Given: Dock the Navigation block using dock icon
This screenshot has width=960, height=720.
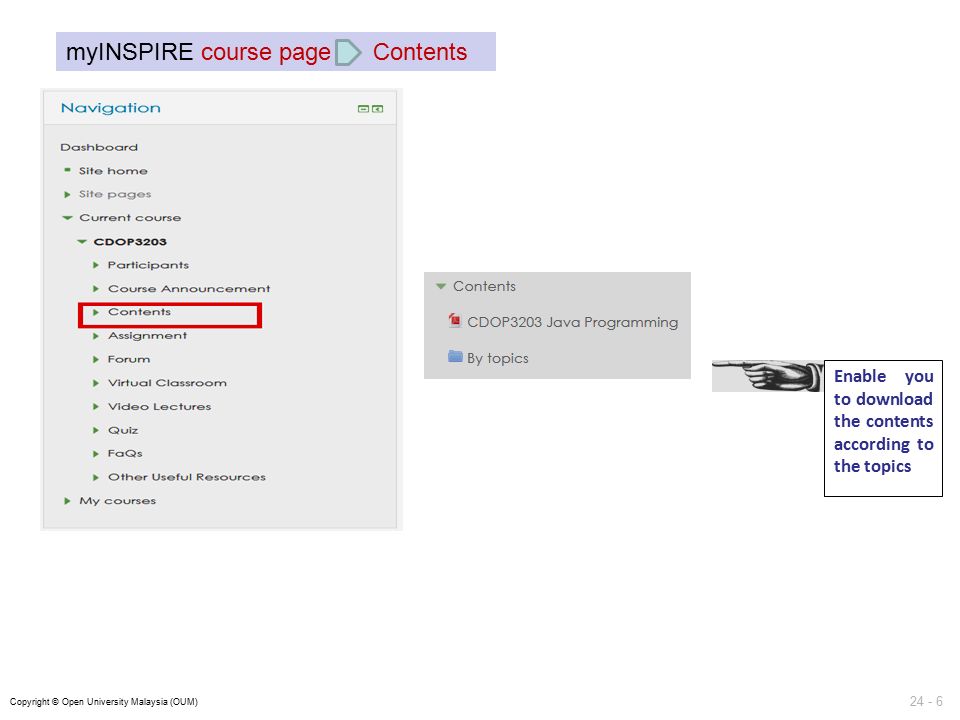Looking at the screenshot, I should pos(378,109).
